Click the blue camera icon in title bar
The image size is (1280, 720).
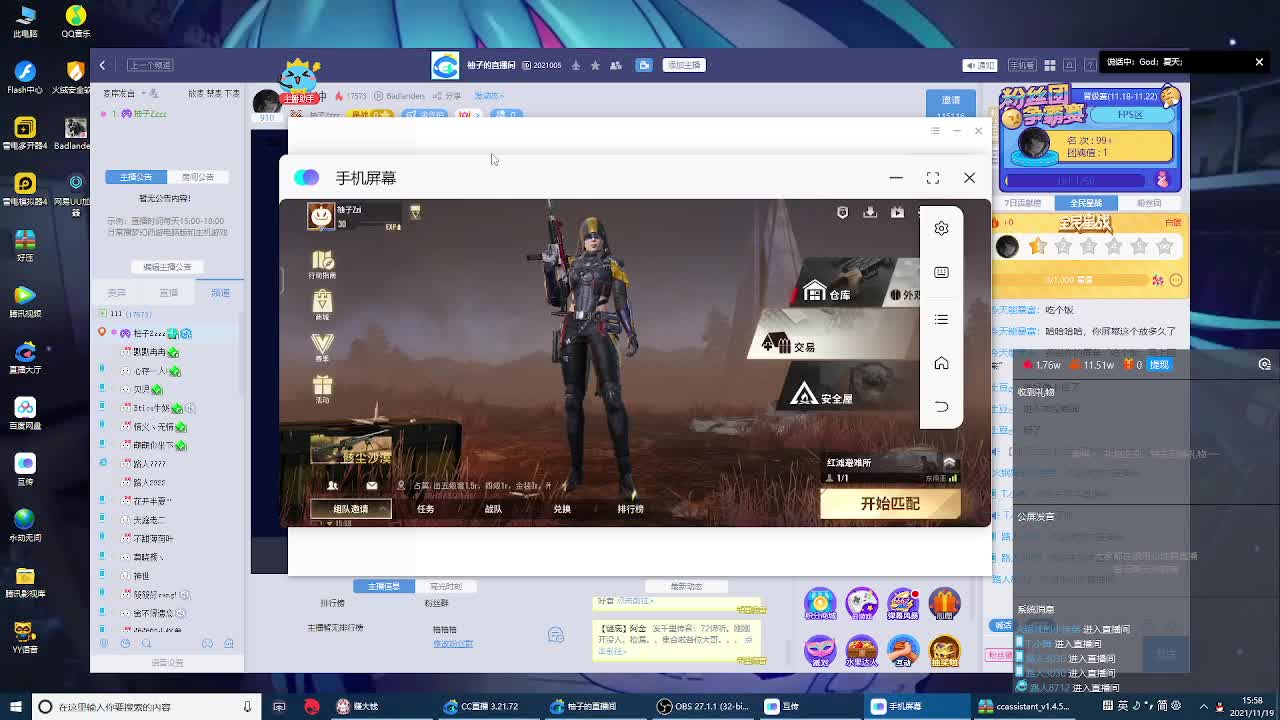click(x=644, y=65)
